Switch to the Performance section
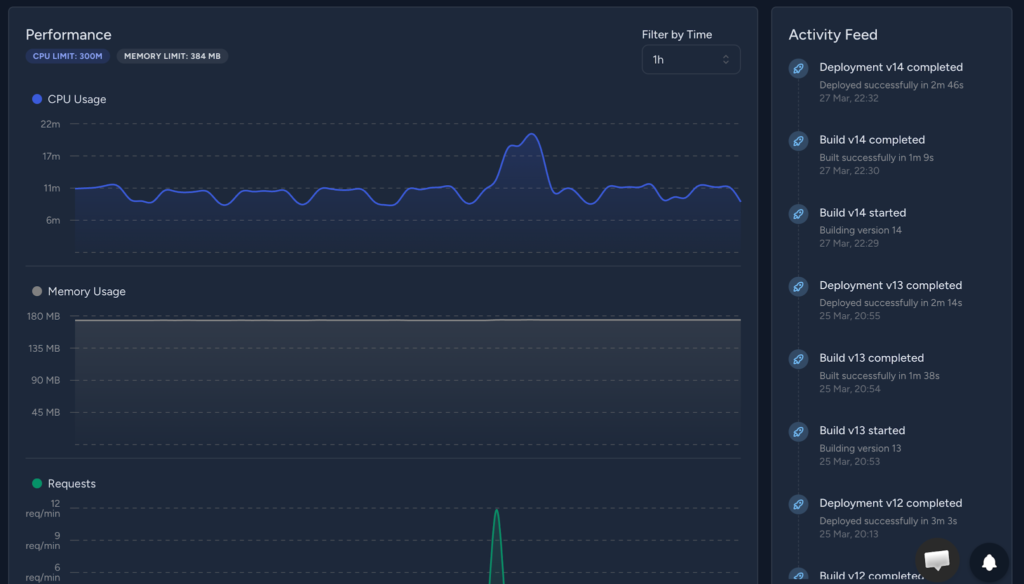The image size is (1024, 584). [68, 34]
